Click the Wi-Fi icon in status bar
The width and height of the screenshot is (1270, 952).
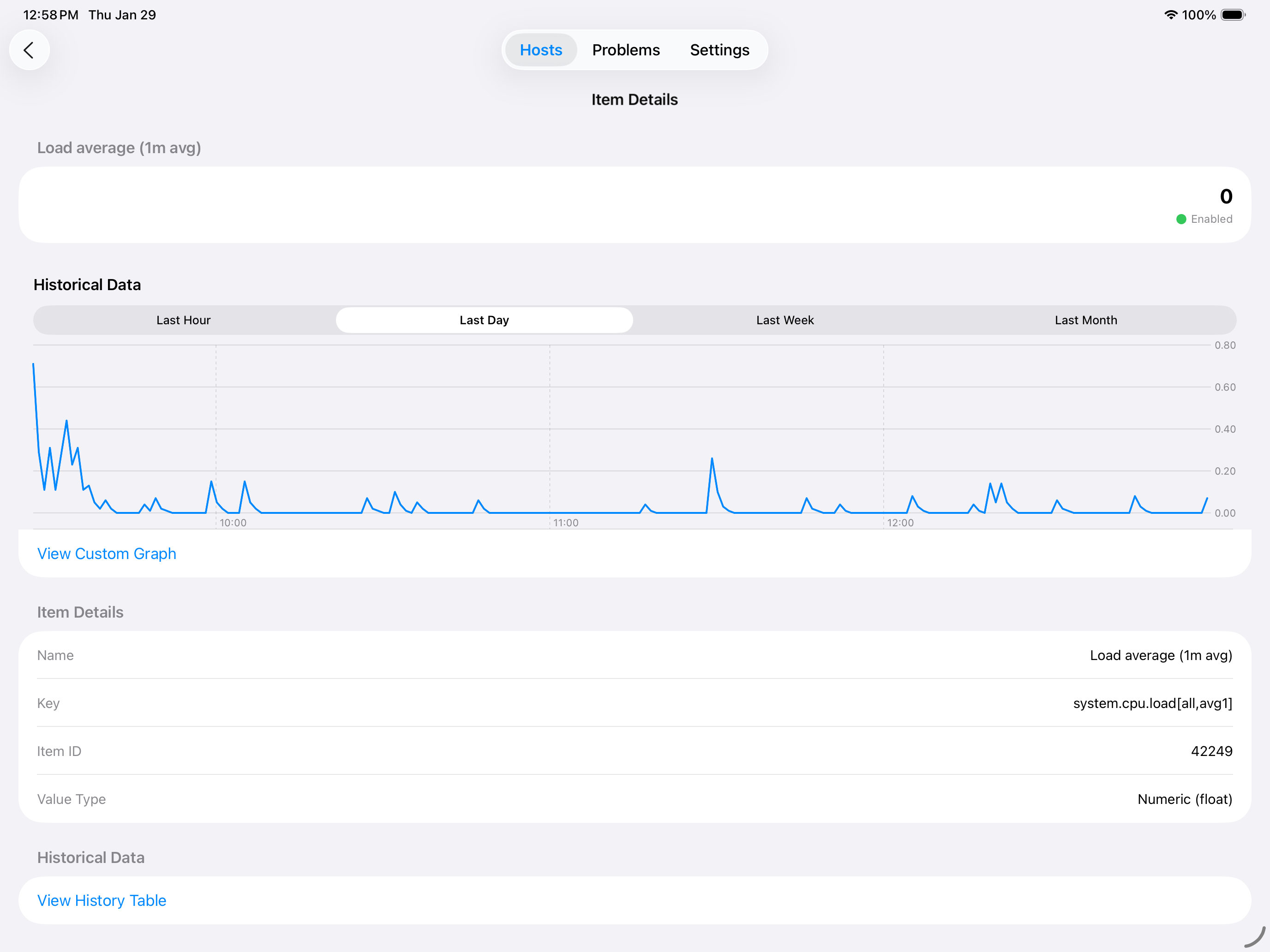[x=1171, y=15]
